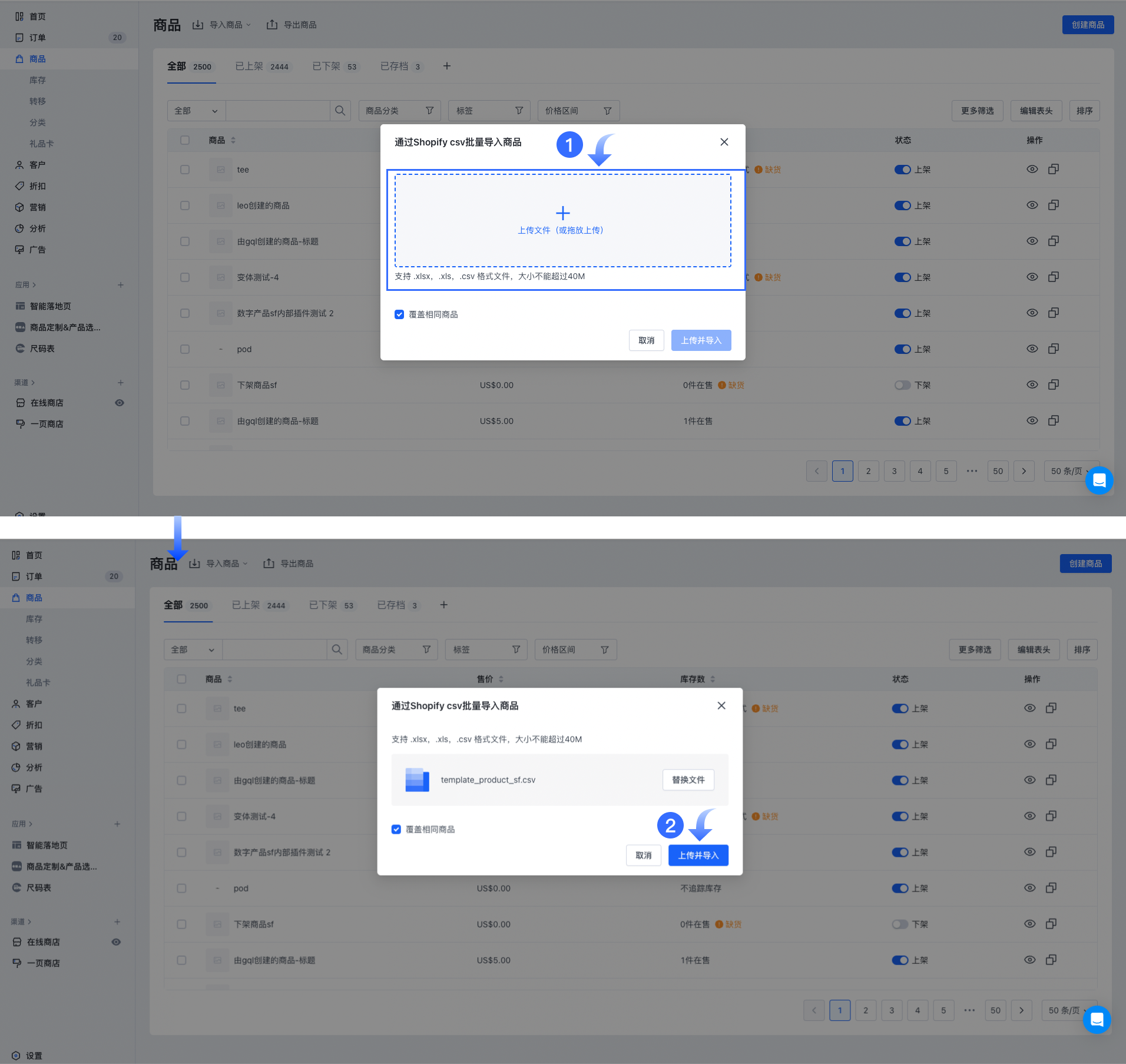1126x1064 pixels.
Task: Close the import dialog that has the upload drop zone
Action: point(724,142)
